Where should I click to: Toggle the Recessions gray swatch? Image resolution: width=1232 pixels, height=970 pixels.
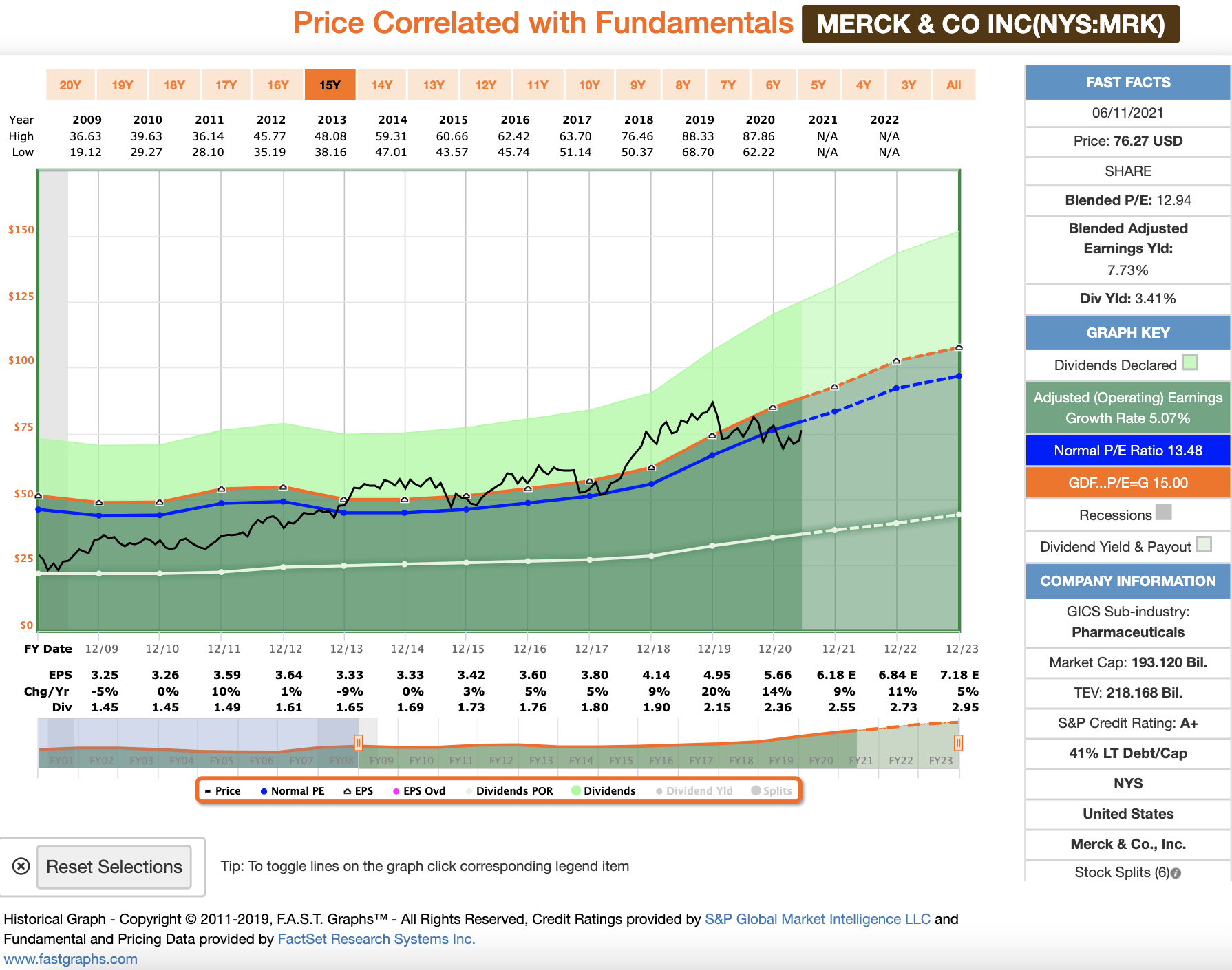pos(1163,512)
